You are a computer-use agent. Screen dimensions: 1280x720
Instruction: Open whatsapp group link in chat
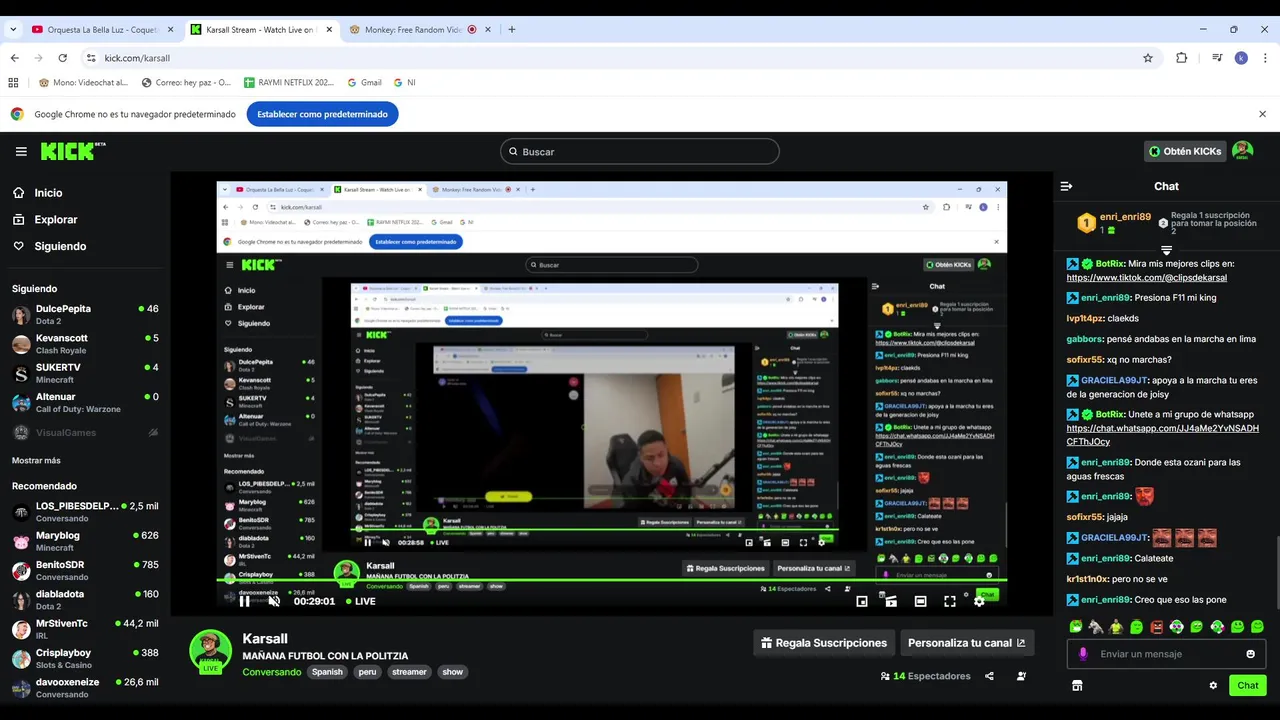[x=1162, y=435]
